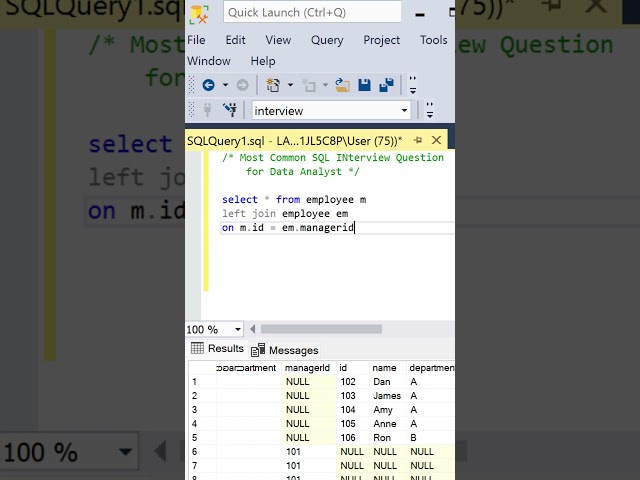640x480 pixels.
Task: Click the SSMS application logo icon
Action: click(x=199, y=14)
